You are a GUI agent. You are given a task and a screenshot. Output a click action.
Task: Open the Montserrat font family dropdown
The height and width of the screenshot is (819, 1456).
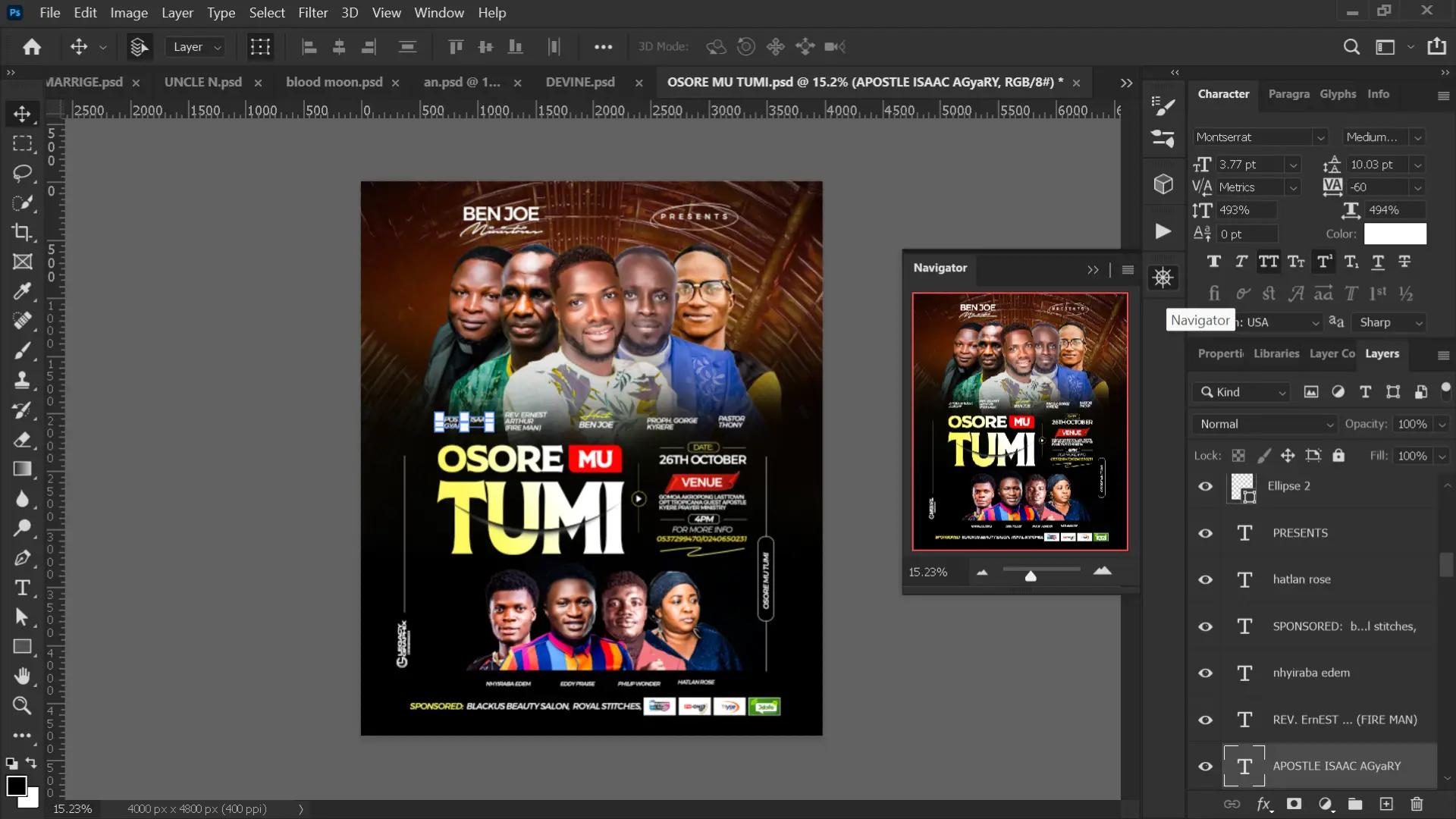1320,137
